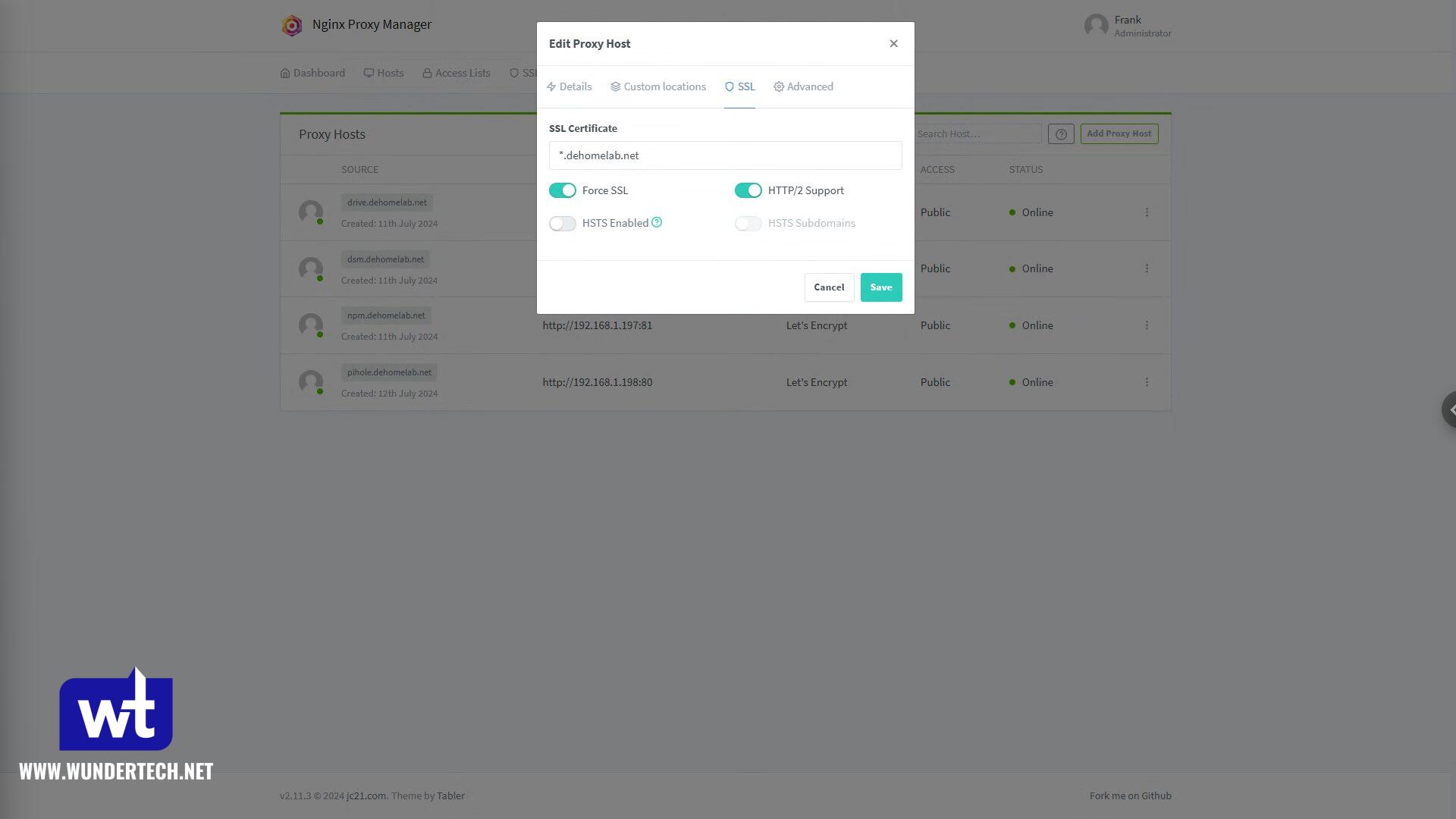Click the dsm.dehomelab.net source tag
The image size is (1456, 819).
pyautogui.click(x=385, y=259)
